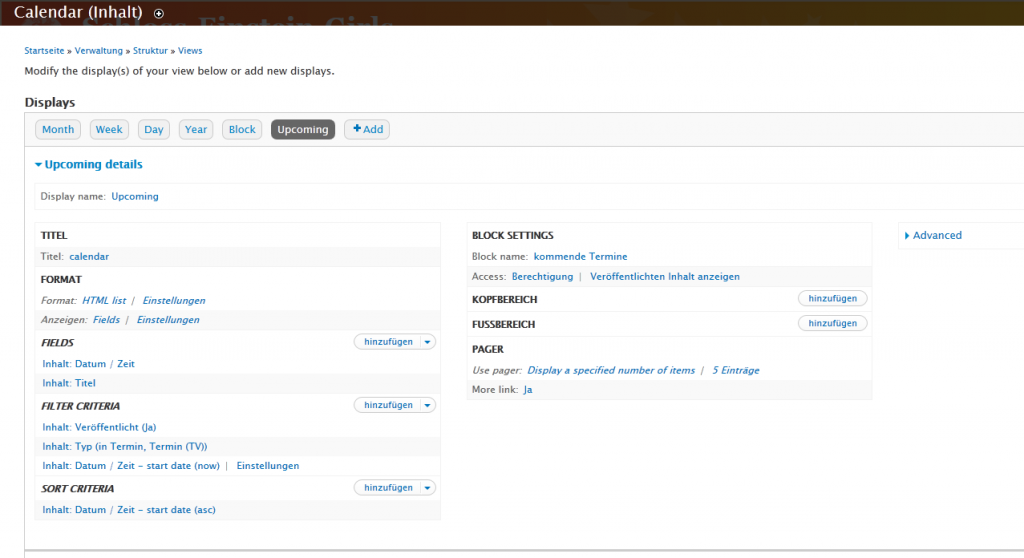Toggle the More link Ja setting
Screen dimensions: 1024x558
click(528, 389)
